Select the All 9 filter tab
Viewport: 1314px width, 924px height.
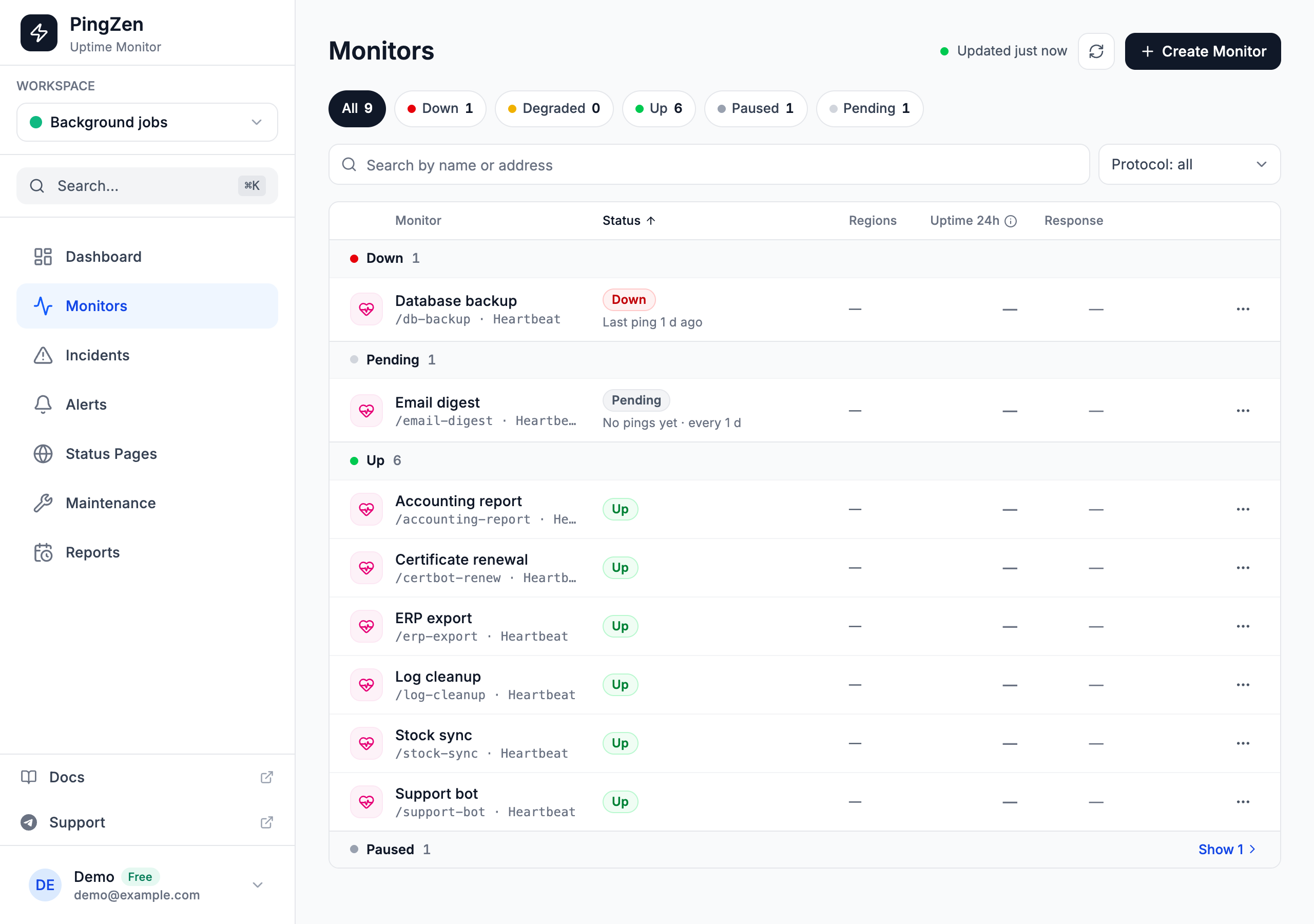[x=357, y=108]
